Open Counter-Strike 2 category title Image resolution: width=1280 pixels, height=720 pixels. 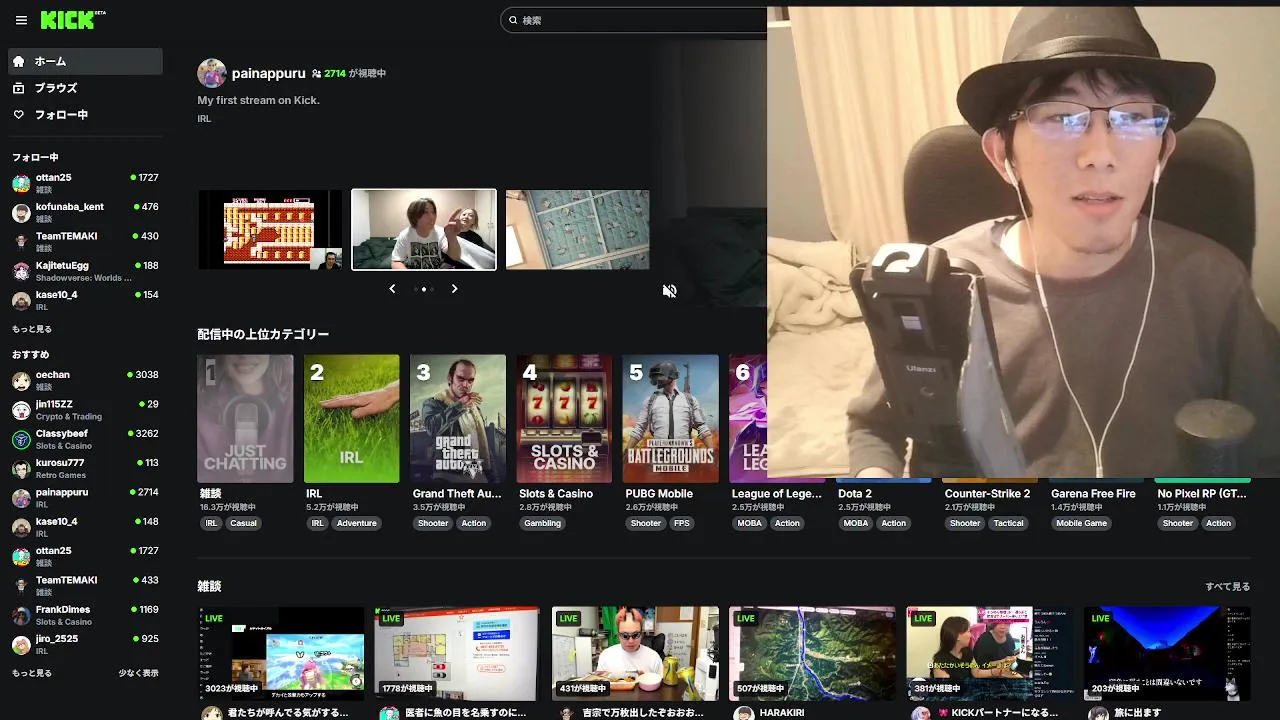coord(987,494)
